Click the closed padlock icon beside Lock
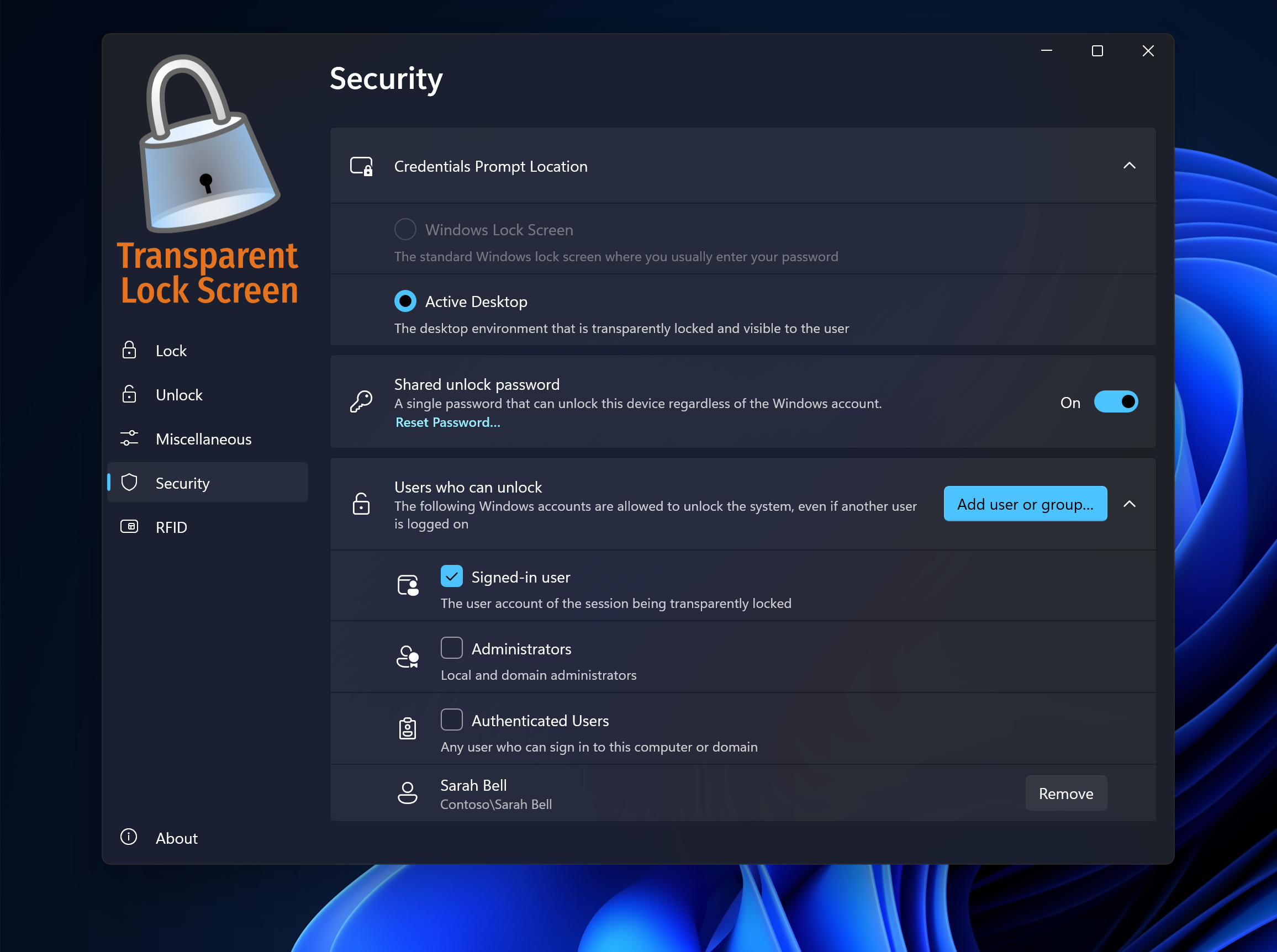 point(129,350)
